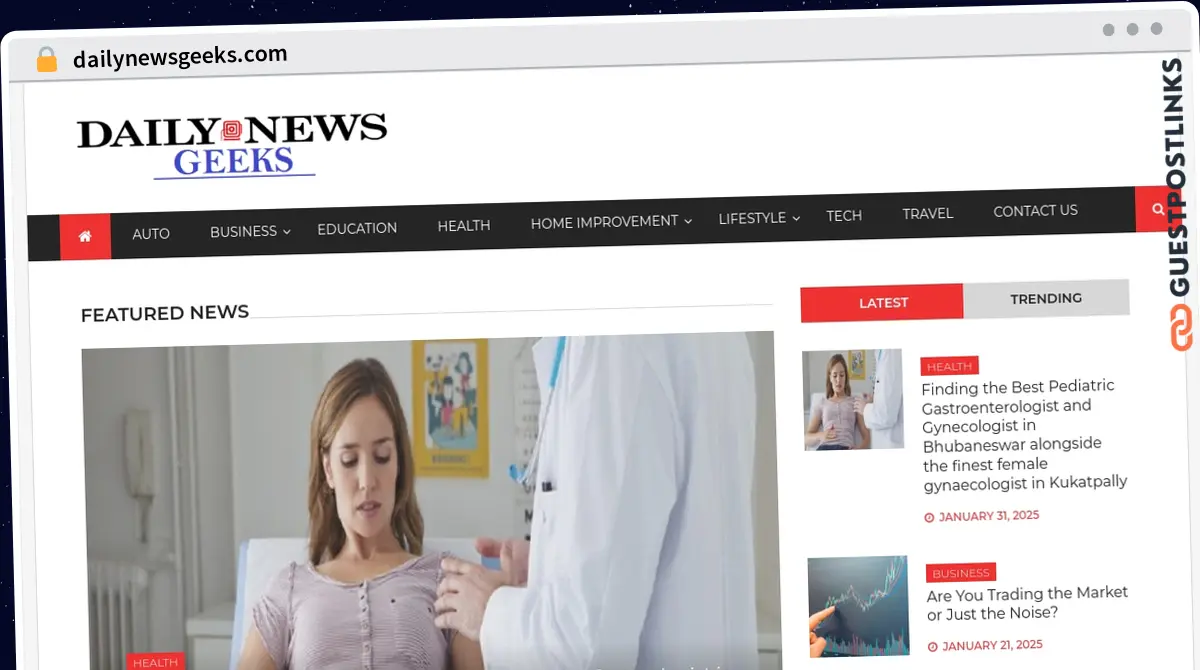Click the pediatric gastroenterologist article thumbnail

click(853, 399)
